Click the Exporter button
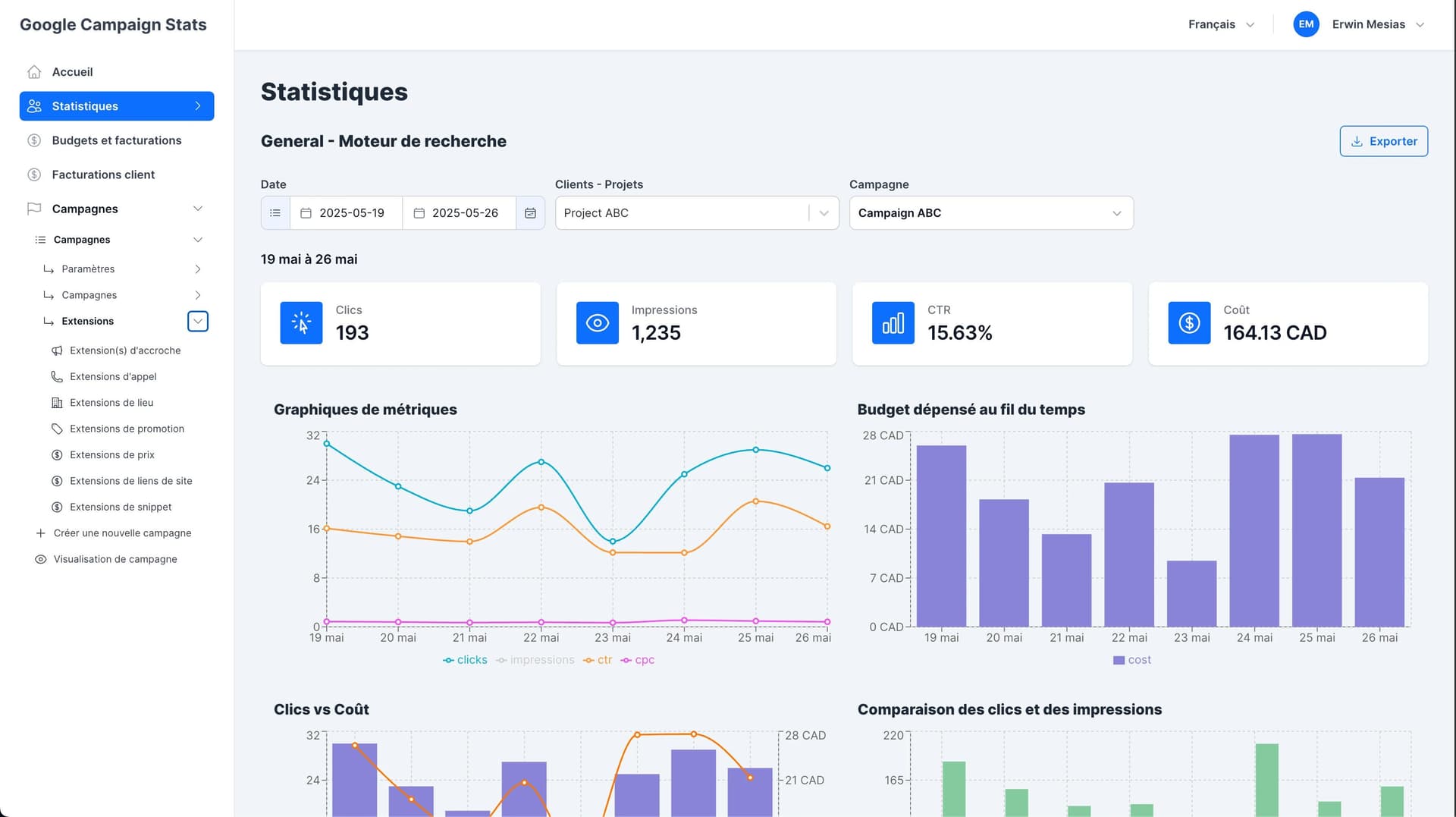1456x817 pixels. (1383, 141)
